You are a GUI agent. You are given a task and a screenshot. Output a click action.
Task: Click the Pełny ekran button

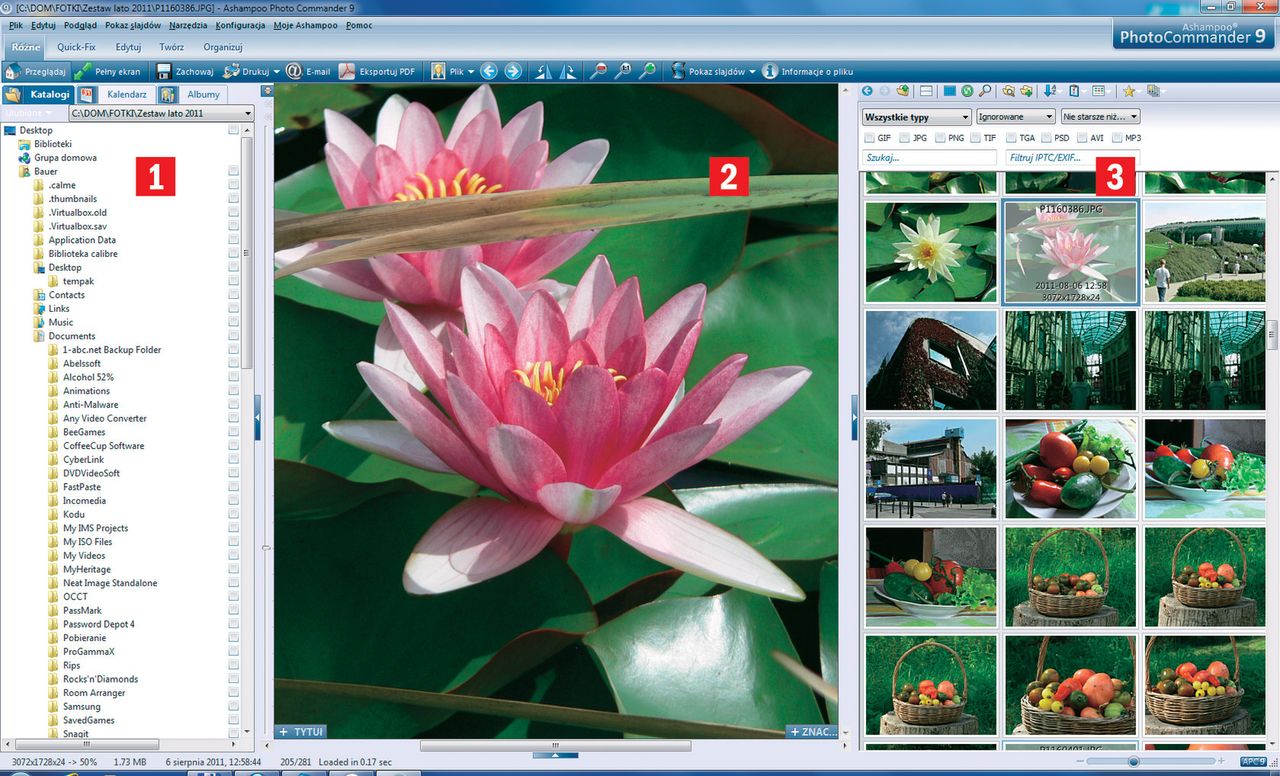(108, 71)
